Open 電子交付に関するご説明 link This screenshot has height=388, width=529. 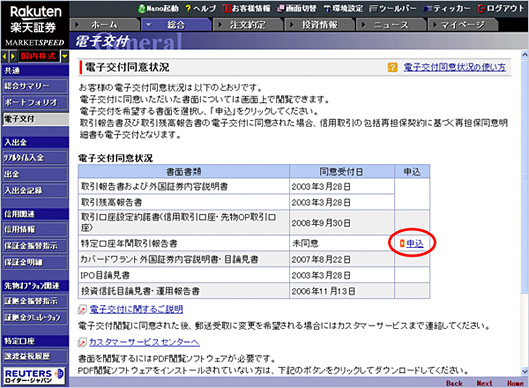pyautogui.click(x=136, y=309)
